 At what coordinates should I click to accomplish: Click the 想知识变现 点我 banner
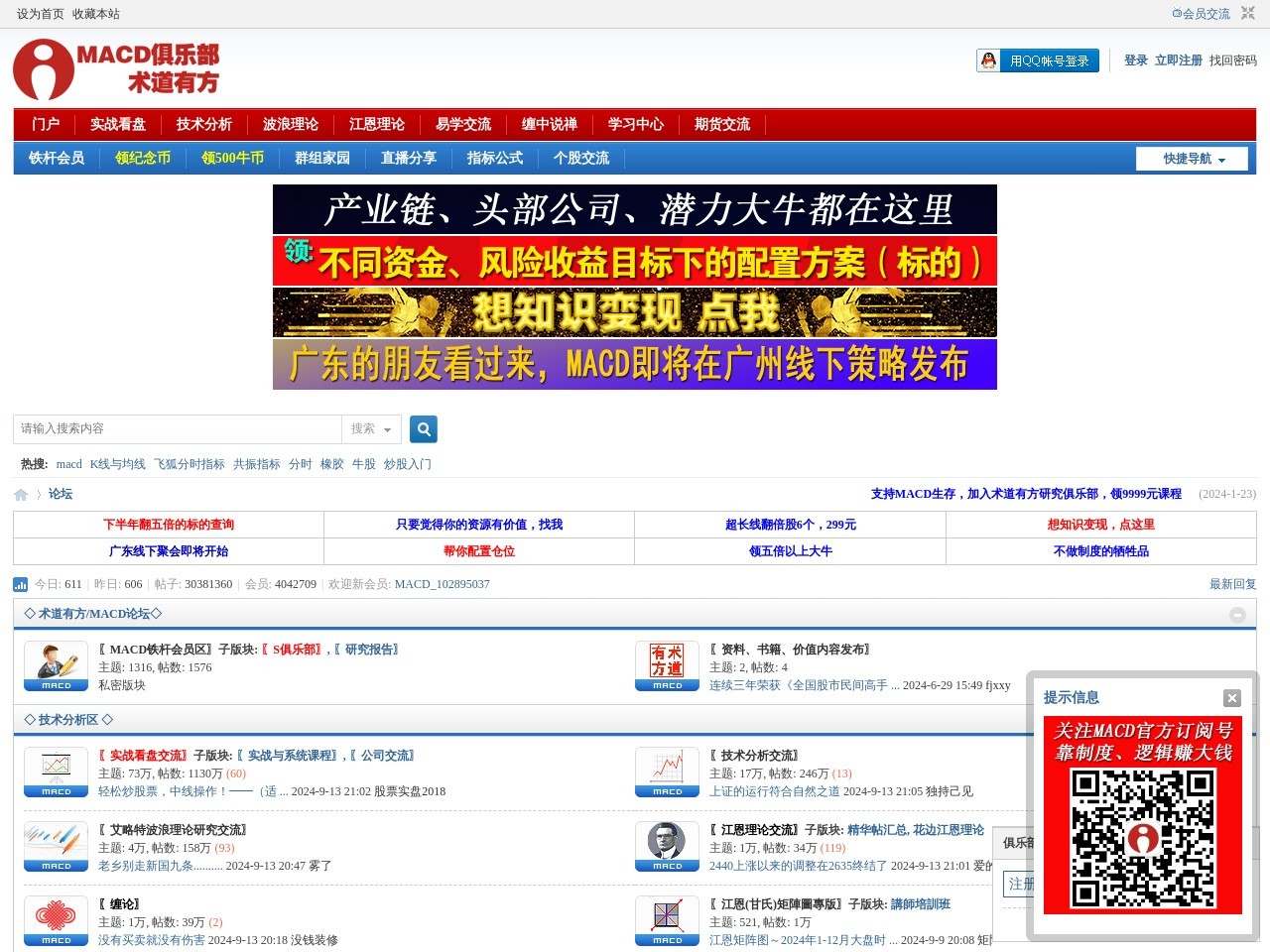point(634,312)
